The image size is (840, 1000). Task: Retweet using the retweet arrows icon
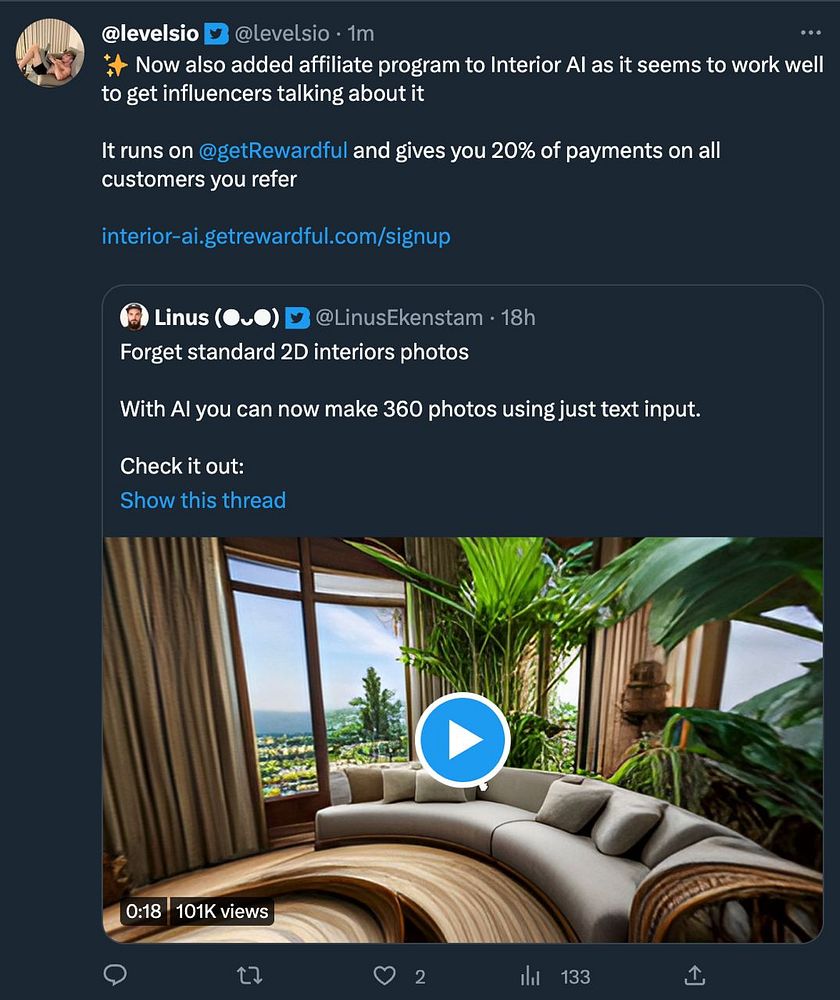(x=249, y=975)
